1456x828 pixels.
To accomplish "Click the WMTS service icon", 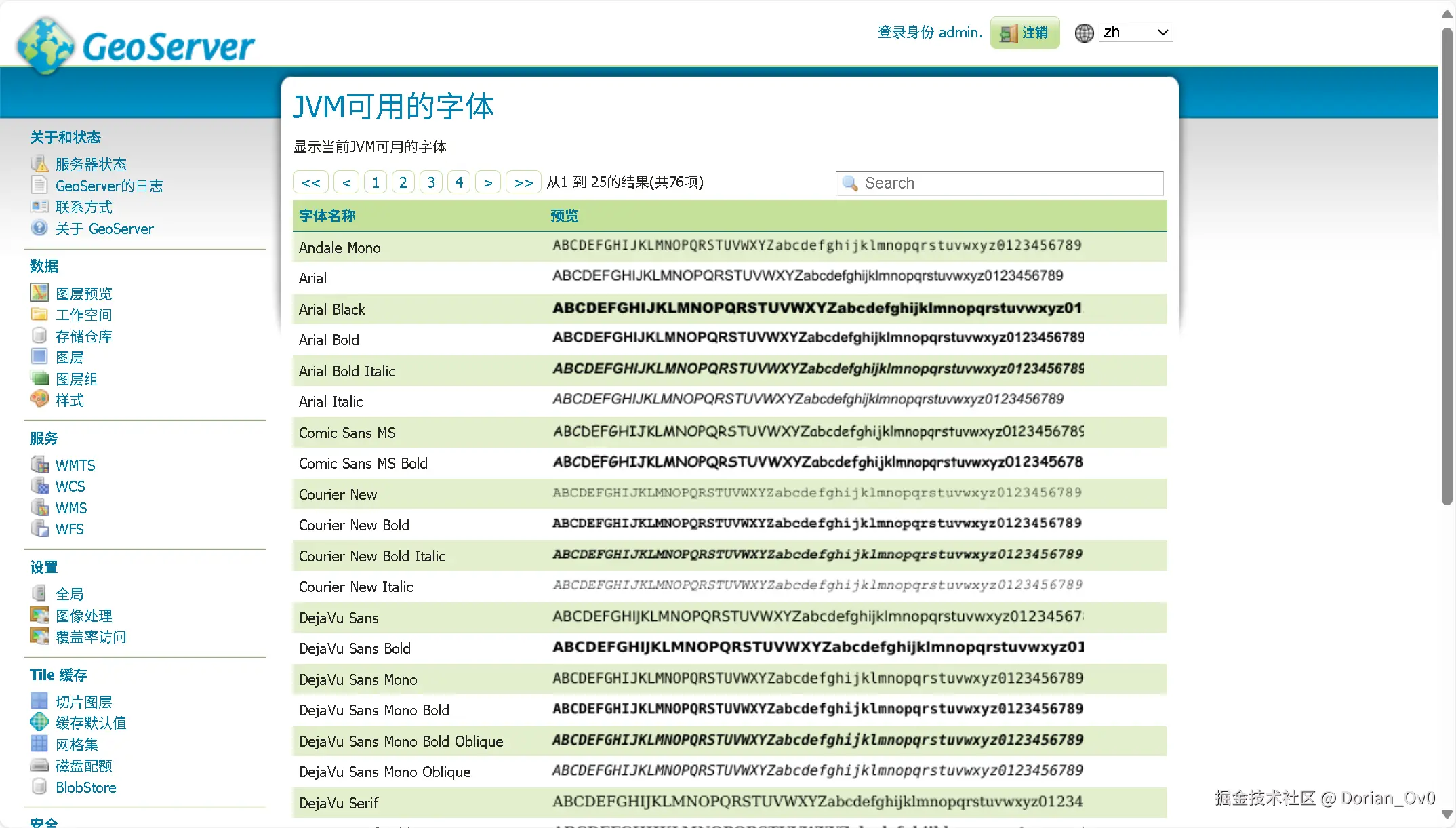I will point(39,465).
